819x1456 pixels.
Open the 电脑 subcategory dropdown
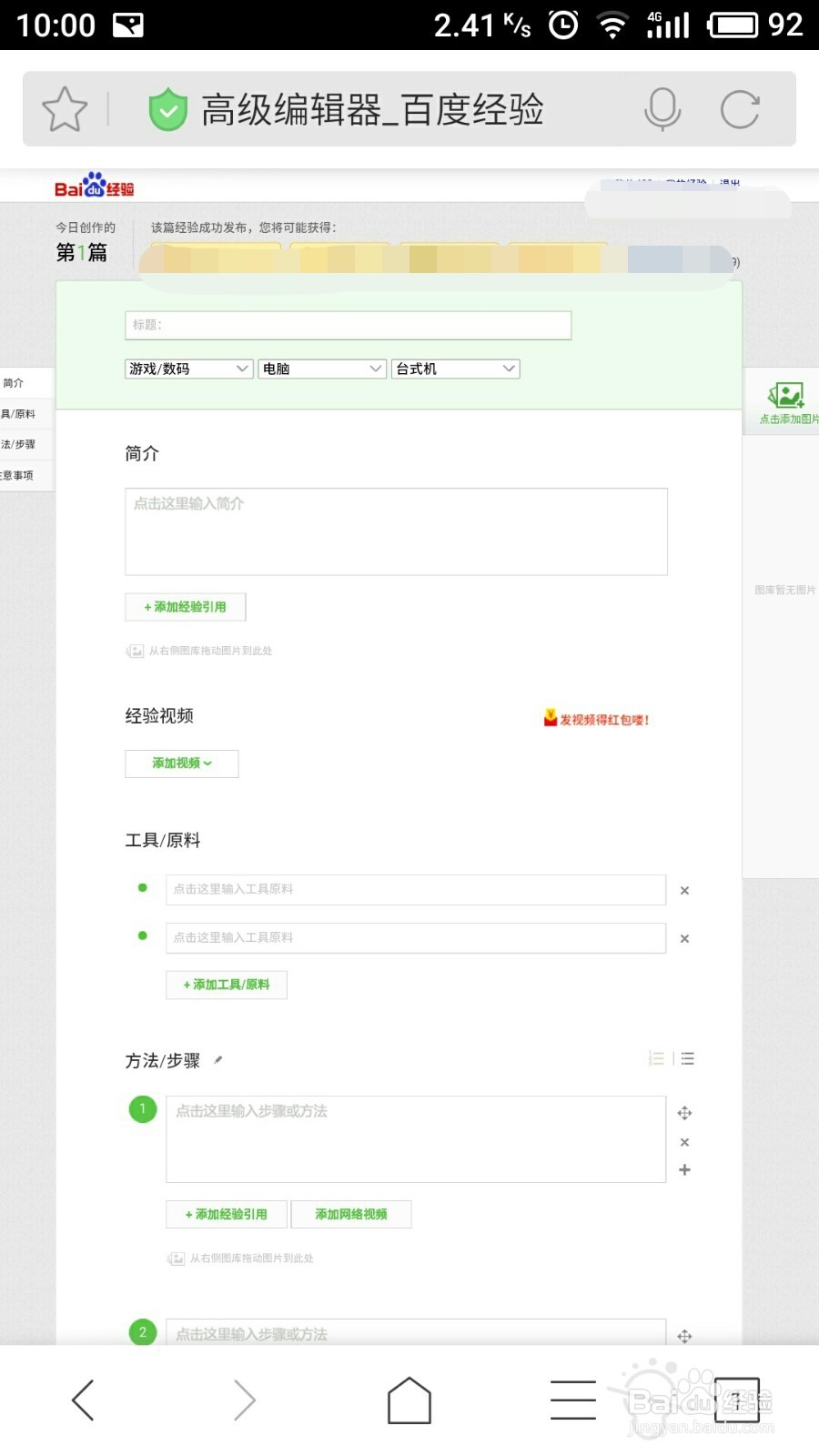(322, 369)
